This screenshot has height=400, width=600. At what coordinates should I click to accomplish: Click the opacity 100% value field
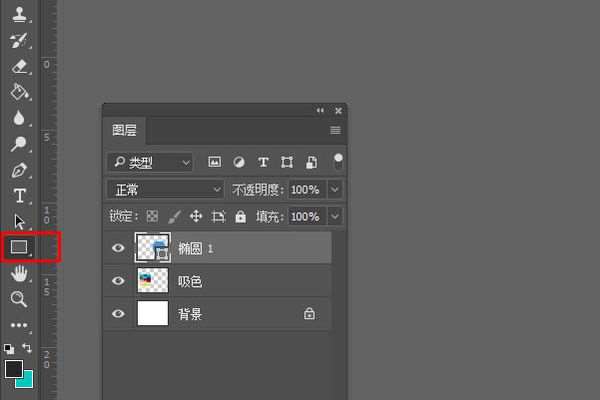[x=307, y=189]
